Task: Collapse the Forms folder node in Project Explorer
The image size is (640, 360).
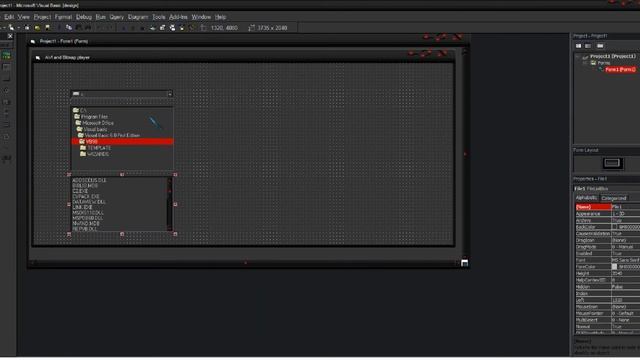Action: (585, 63)
